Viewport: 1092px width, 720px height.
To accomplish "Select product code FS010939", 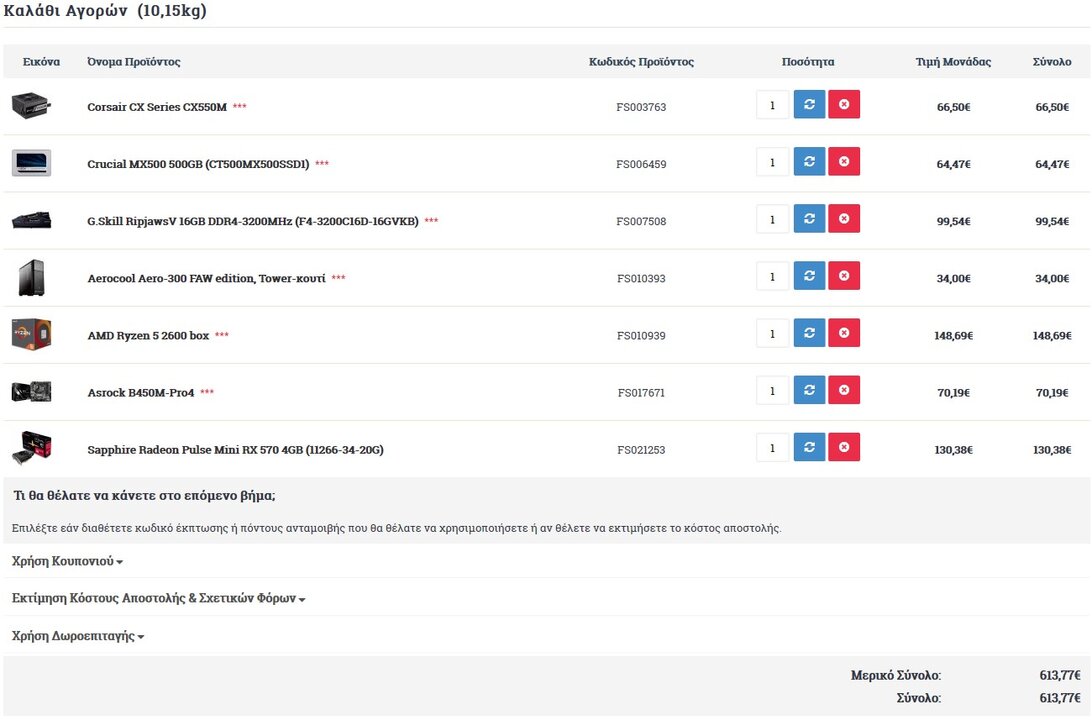I will (641, 336).
